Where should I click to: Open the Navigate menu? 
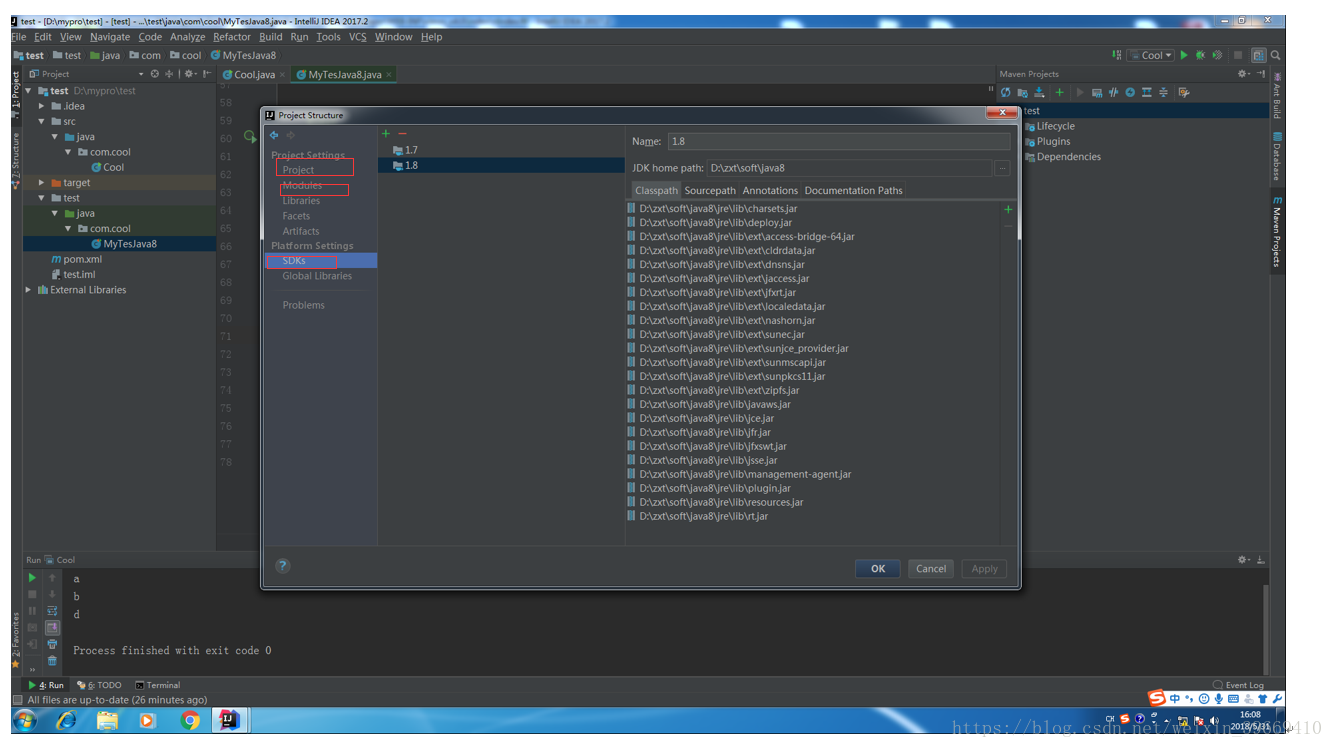[110, 37]
